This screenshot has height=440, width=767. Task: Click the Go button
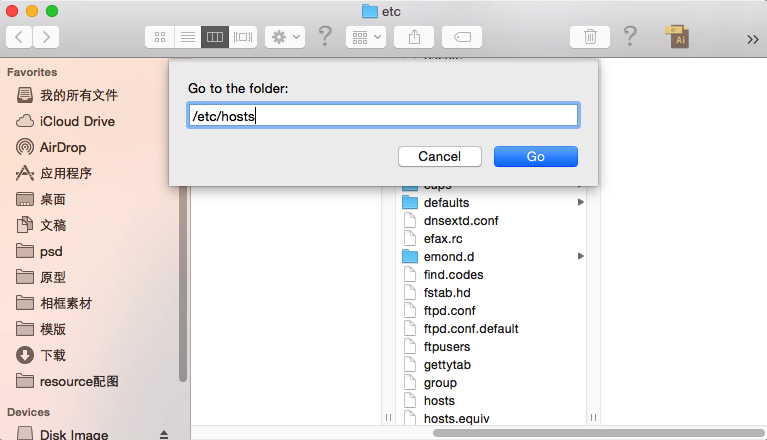(536, 156)
